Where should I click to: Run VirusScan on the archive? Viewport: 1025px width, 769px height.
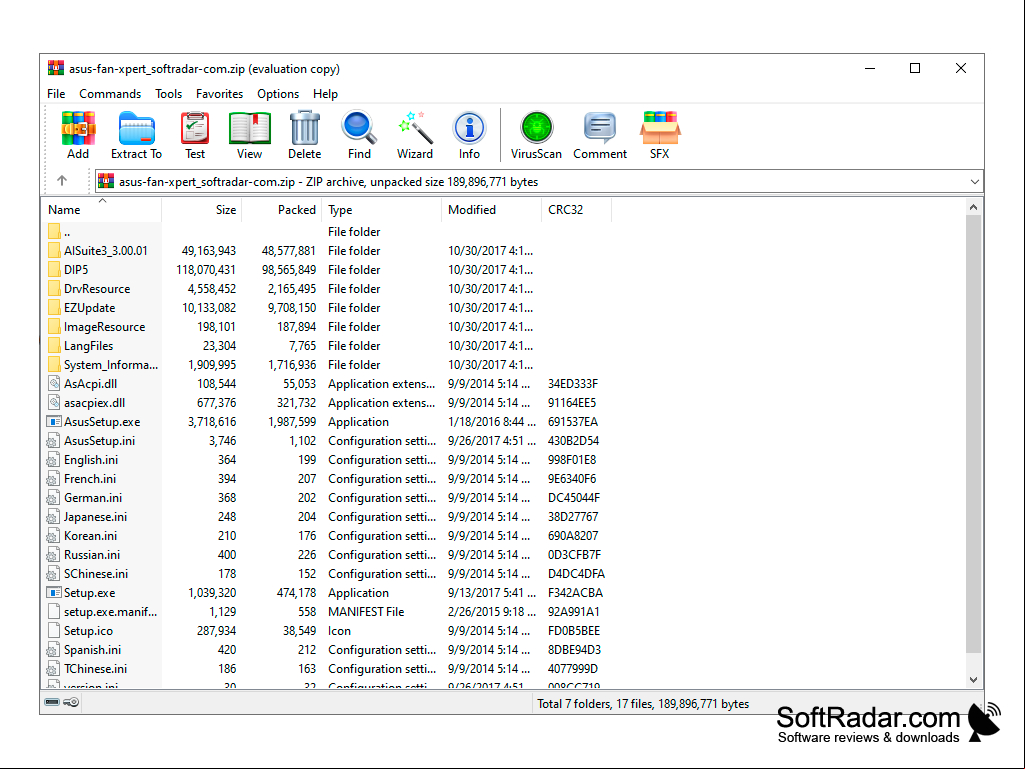[x=536, y=128]
